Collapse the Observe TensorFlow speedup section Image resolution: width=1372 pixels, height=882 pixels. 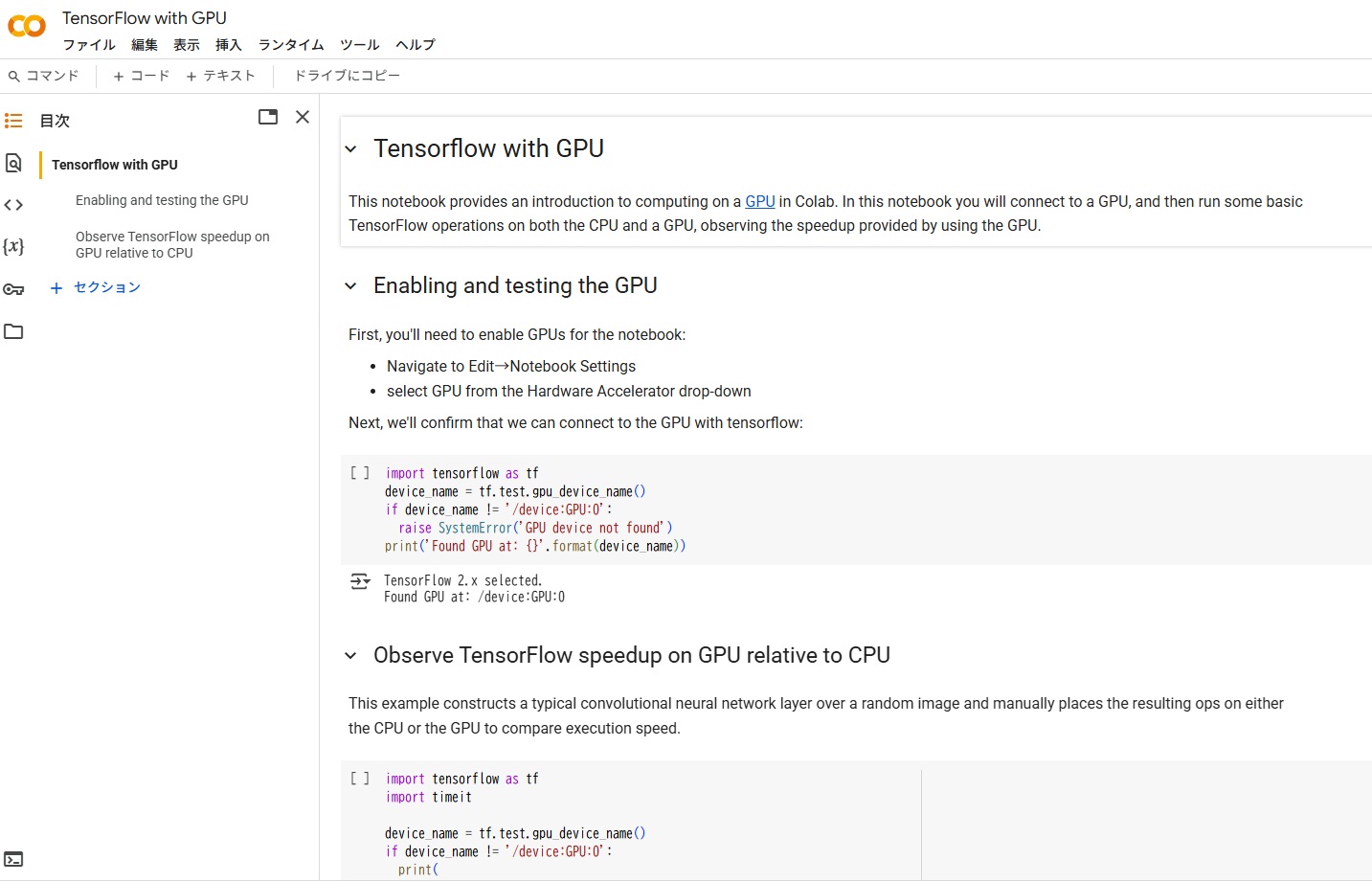click(x=350, y=656)
